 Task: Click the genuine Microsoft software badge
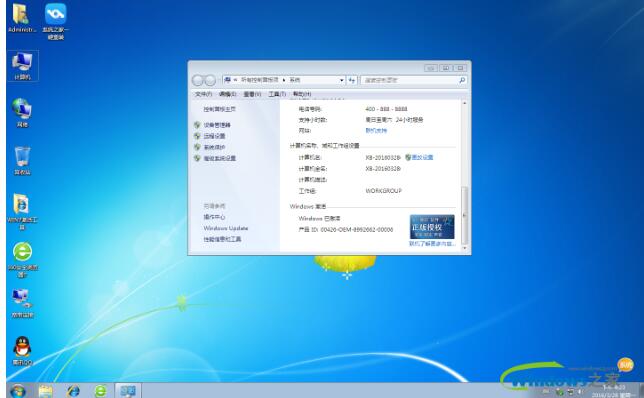point(432,226)
